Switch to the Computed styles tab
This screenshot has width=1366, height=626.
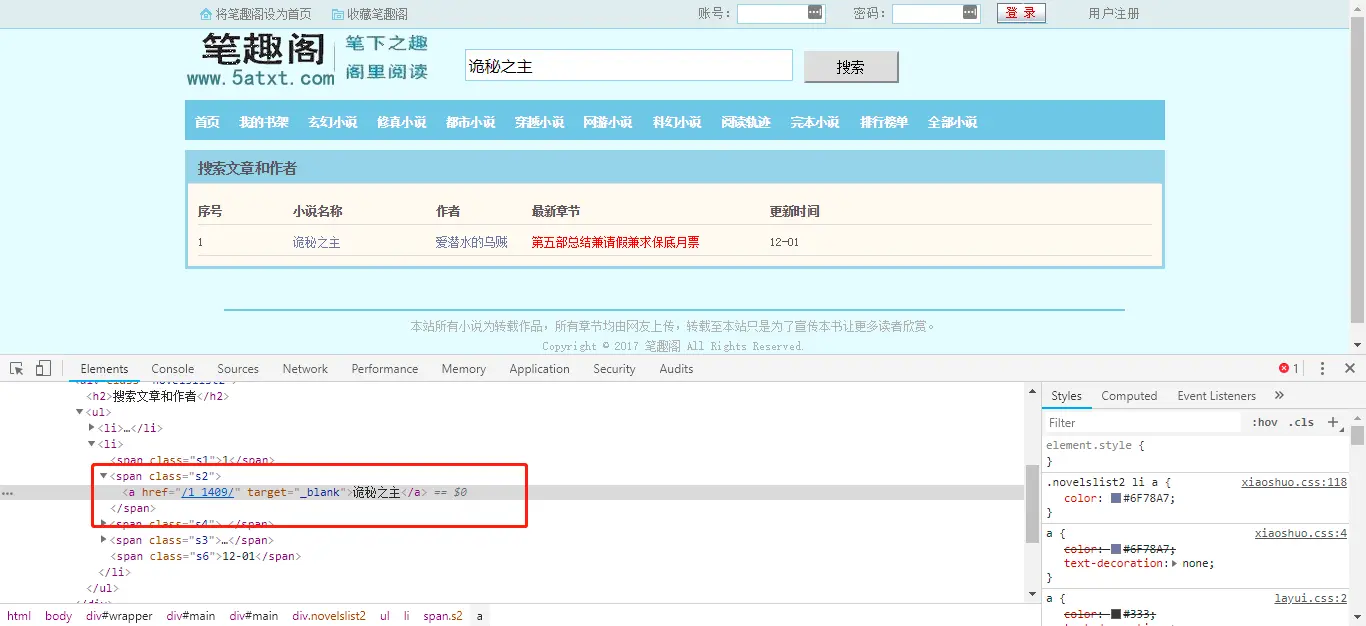[1129, 395]
